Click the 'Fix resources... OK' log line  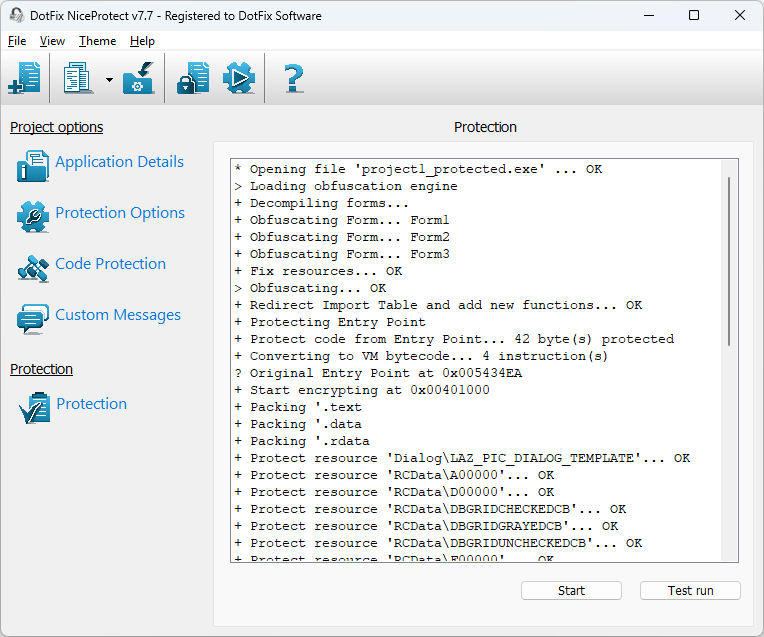(x=318, y=271)
